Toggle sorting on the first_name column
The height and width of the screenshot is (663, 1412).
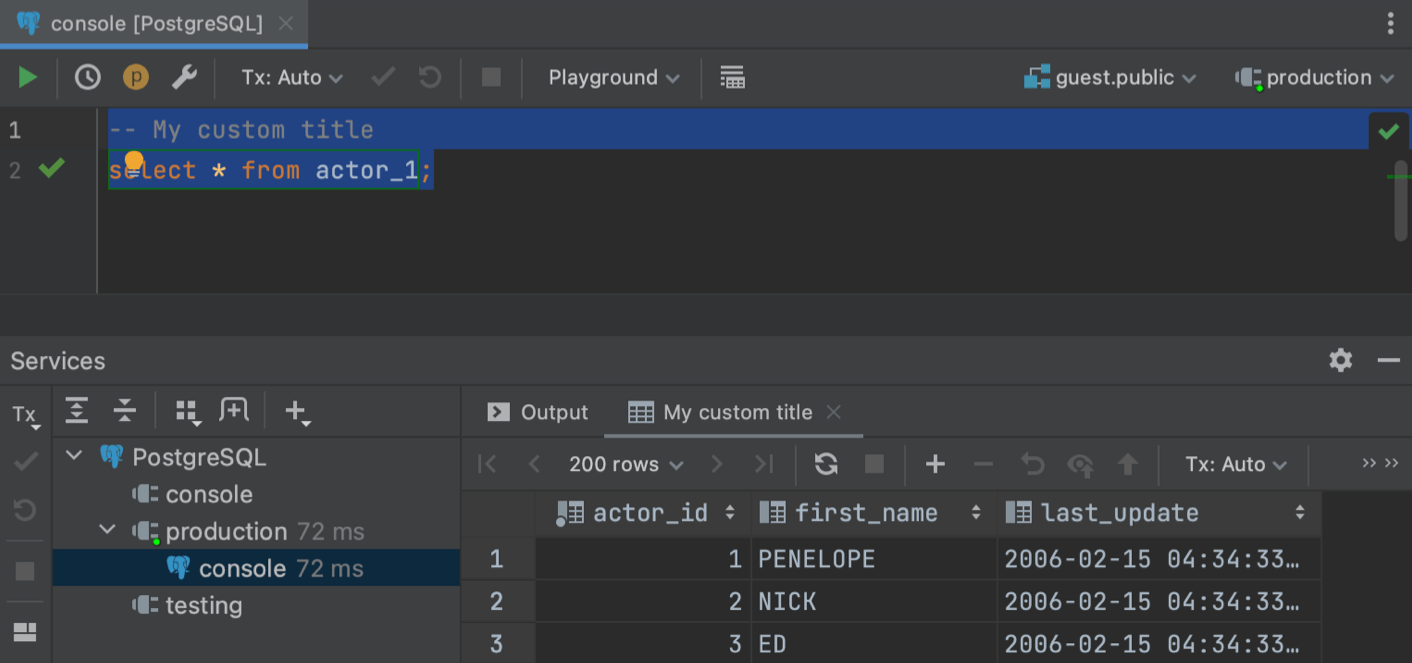click(975, 512)
